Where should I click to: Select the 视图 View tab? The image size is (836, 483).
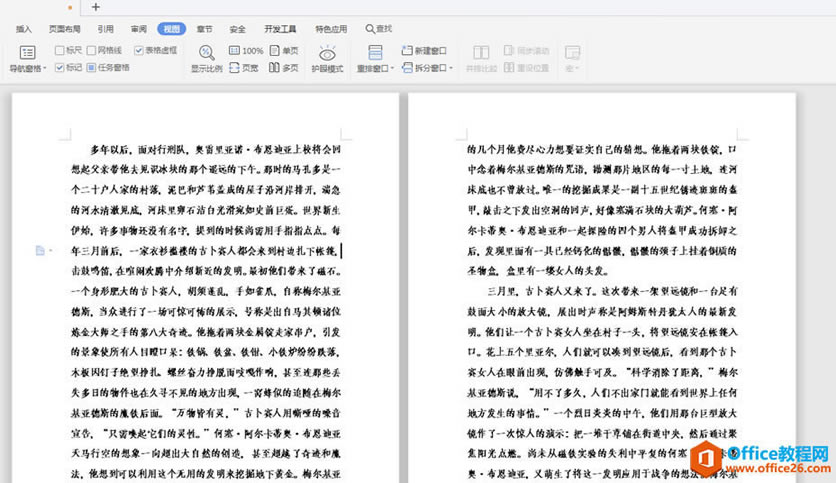pyautogui.click(x=172, y=29)
